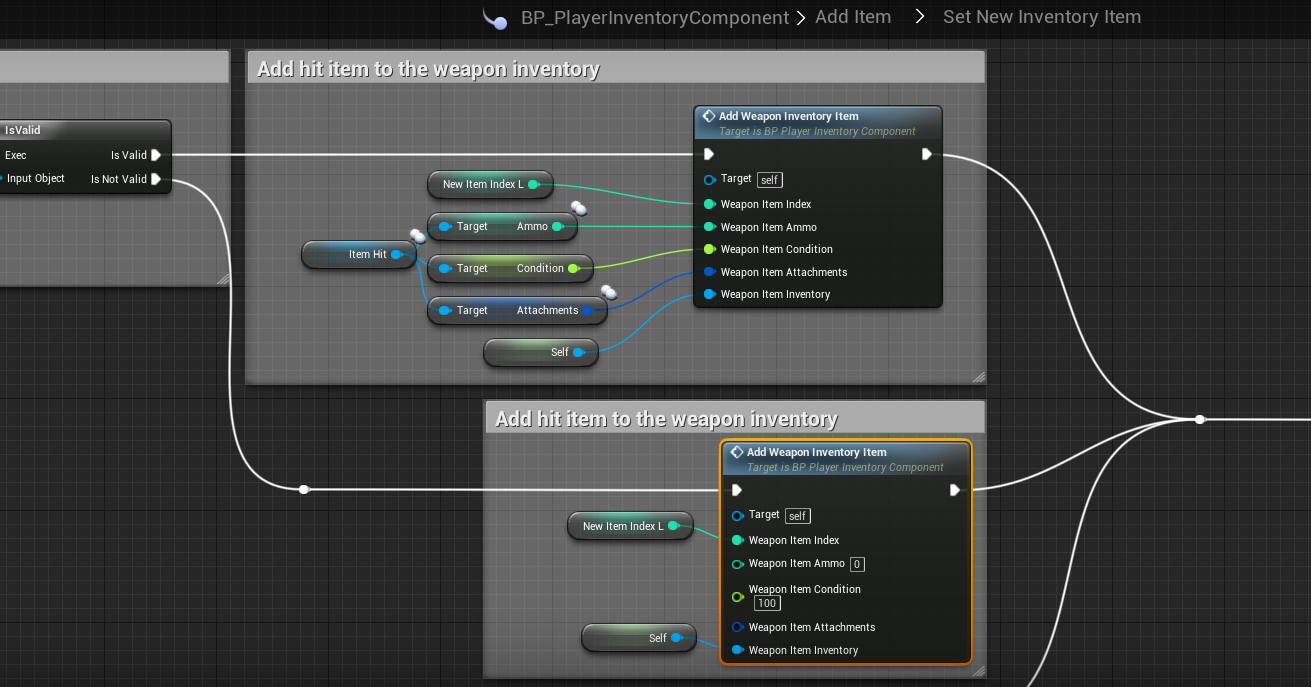
Task: Open the Set New Inventory Item breadcrumb
Action: [1041, 17]
